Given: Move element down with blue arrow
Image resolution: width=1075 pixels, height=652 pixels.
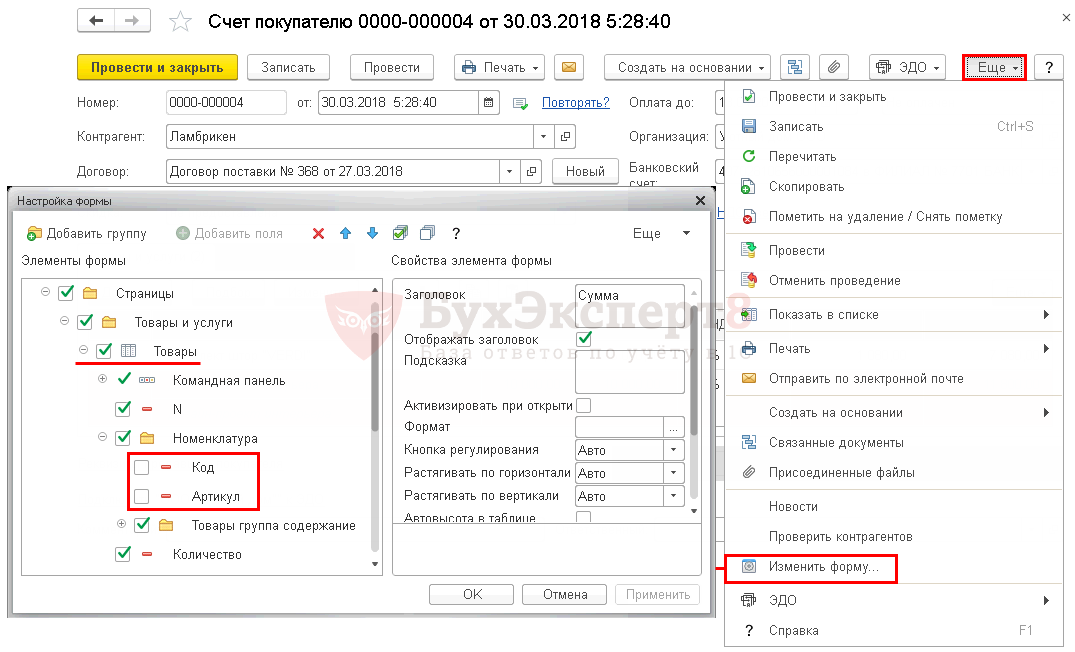Looking at the screenshot, I should (x=373, y=233).
